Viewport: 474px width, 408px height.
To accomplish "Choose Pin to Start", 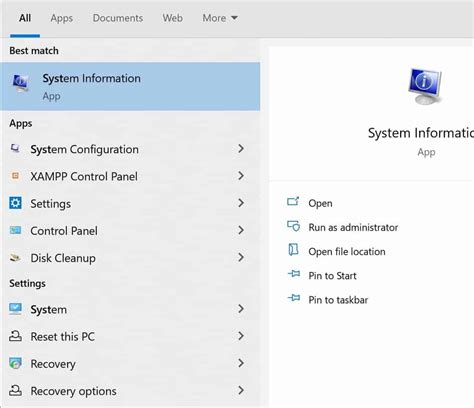I will (x=332, y=276).
